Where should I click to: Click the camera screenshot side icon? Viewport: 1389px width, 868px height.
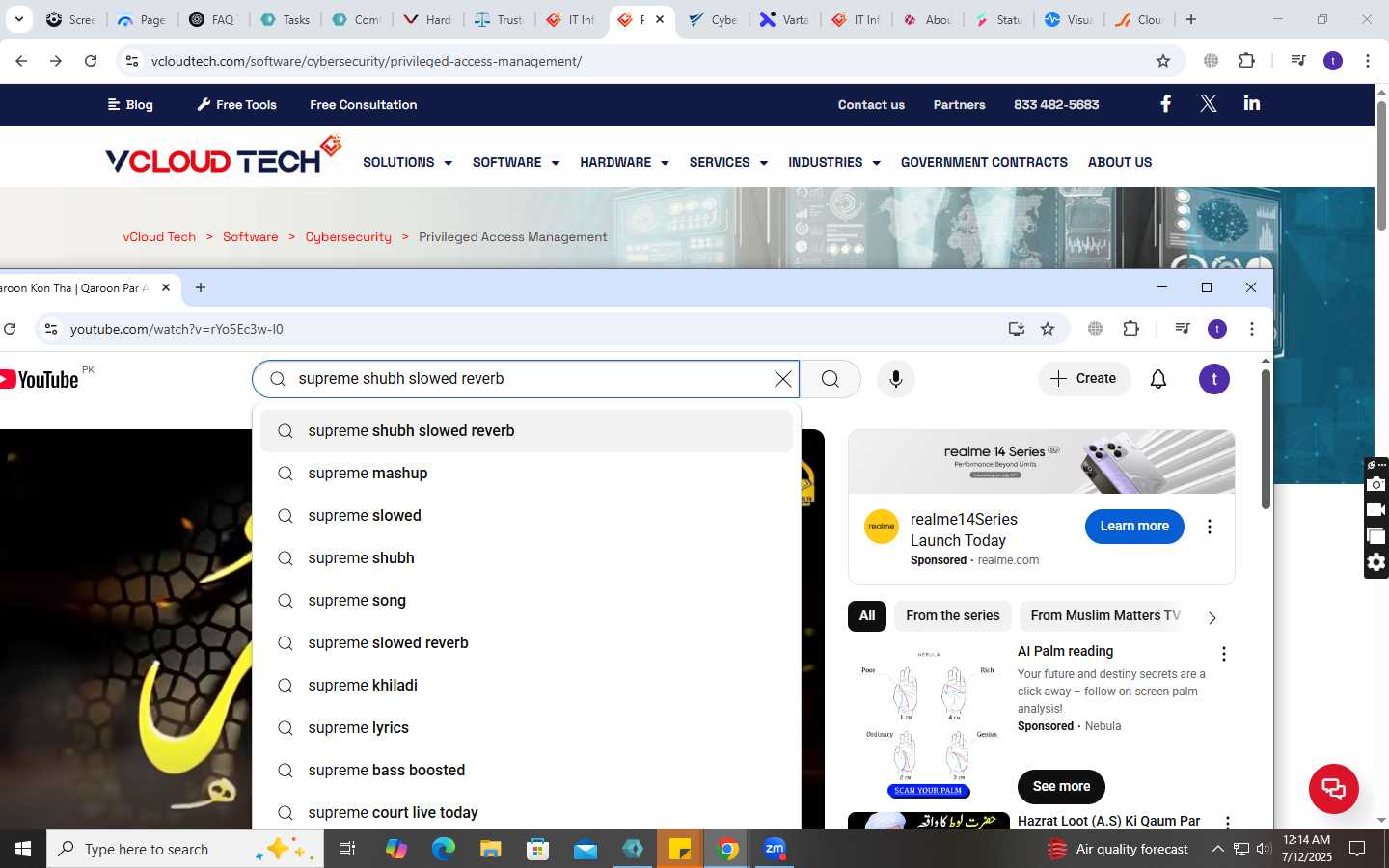point(1376,484)
